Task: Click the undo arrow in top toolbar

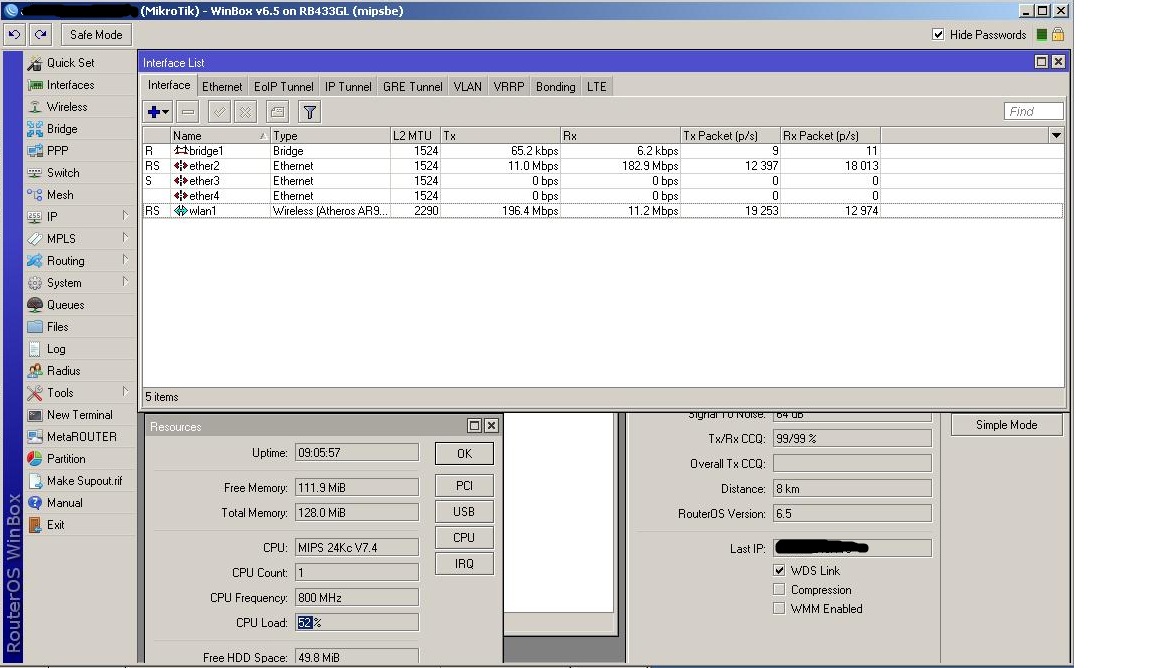Action: (14, 34)
